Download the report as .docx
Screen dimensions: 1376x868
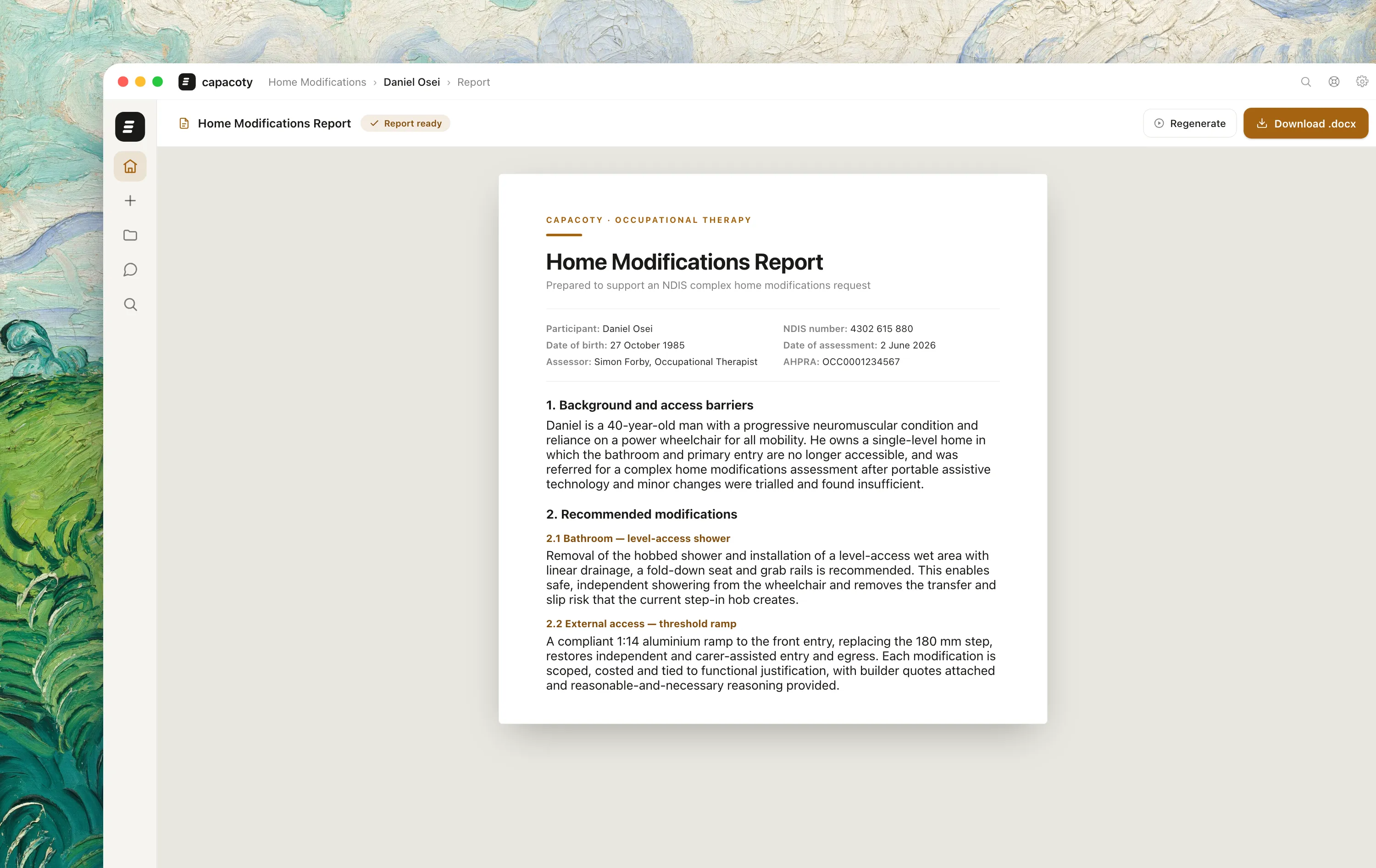1306,123
